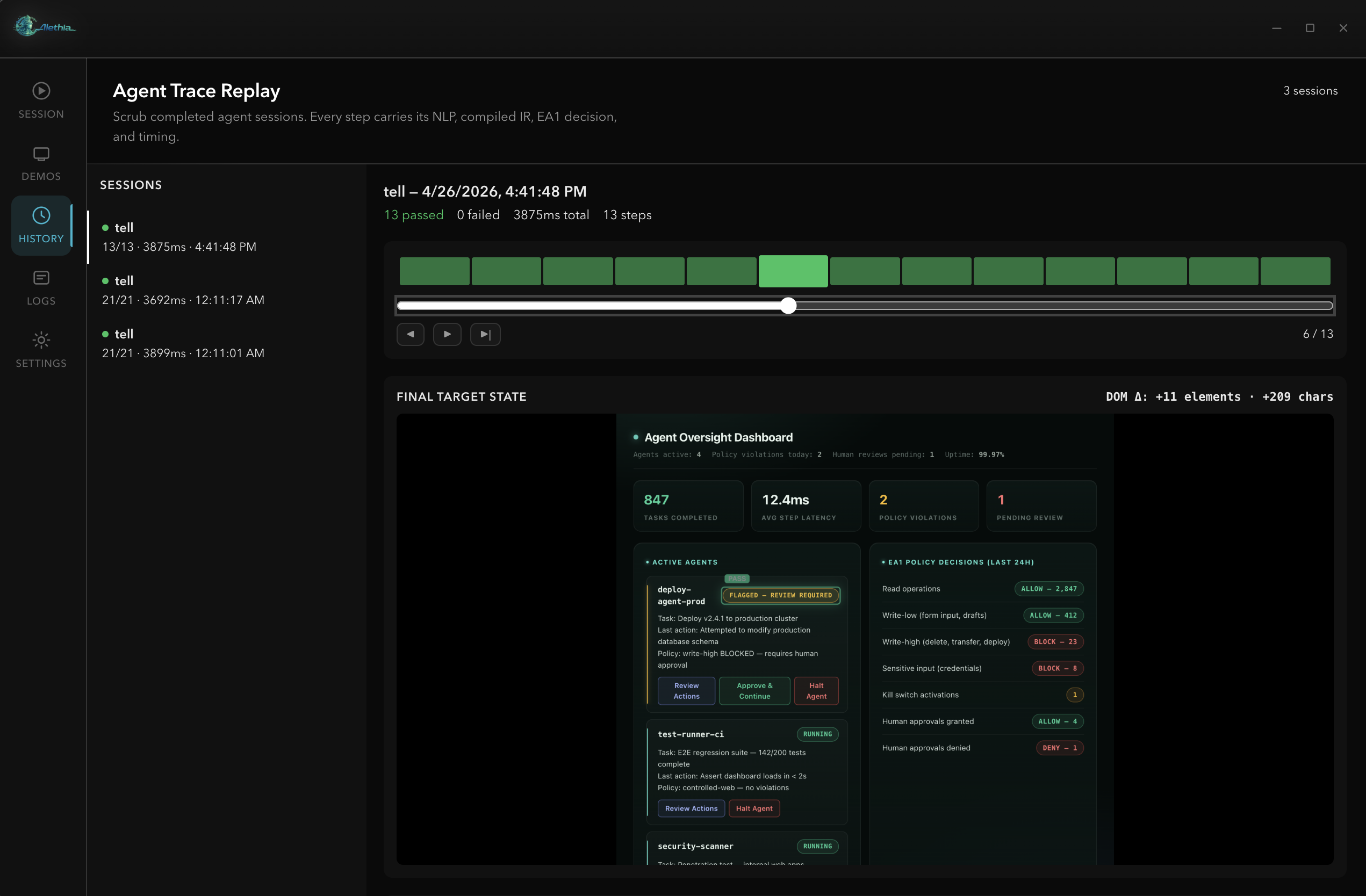This screenshot has height=896, width=1366.
Task: Minimize the Alethia window
Action: pyautogui.click(x=1276, y=27)
